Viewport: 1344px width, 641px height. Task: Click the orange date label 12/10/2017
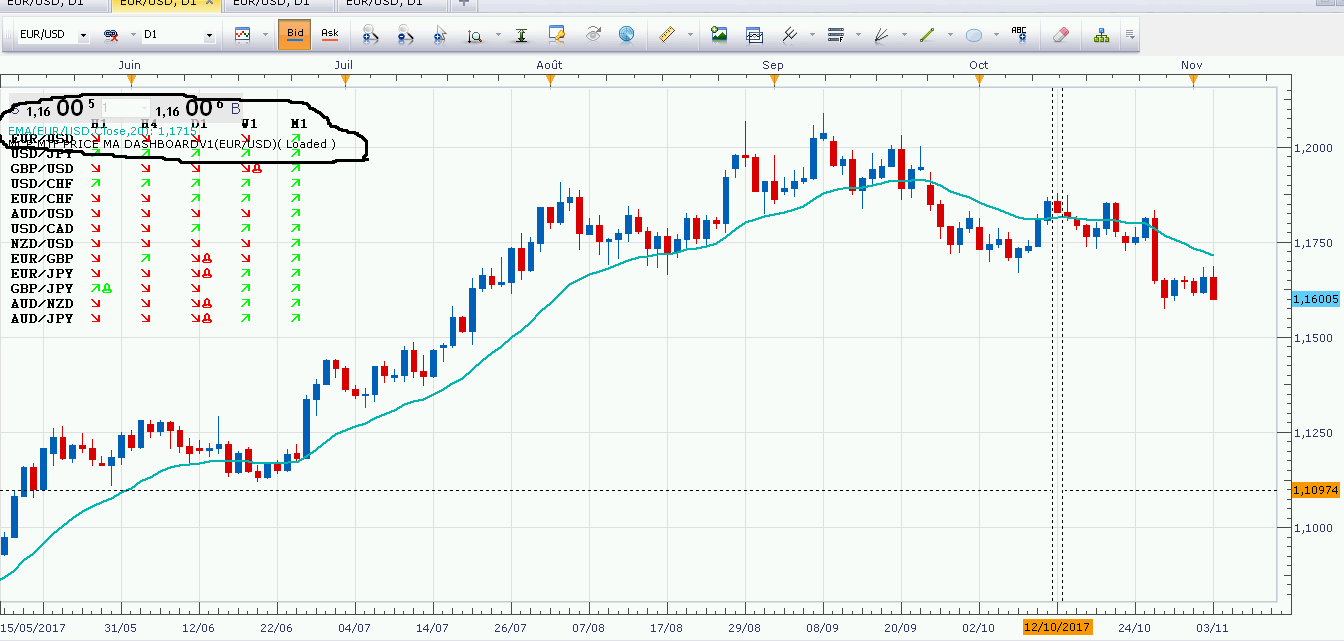point(1057,627)
